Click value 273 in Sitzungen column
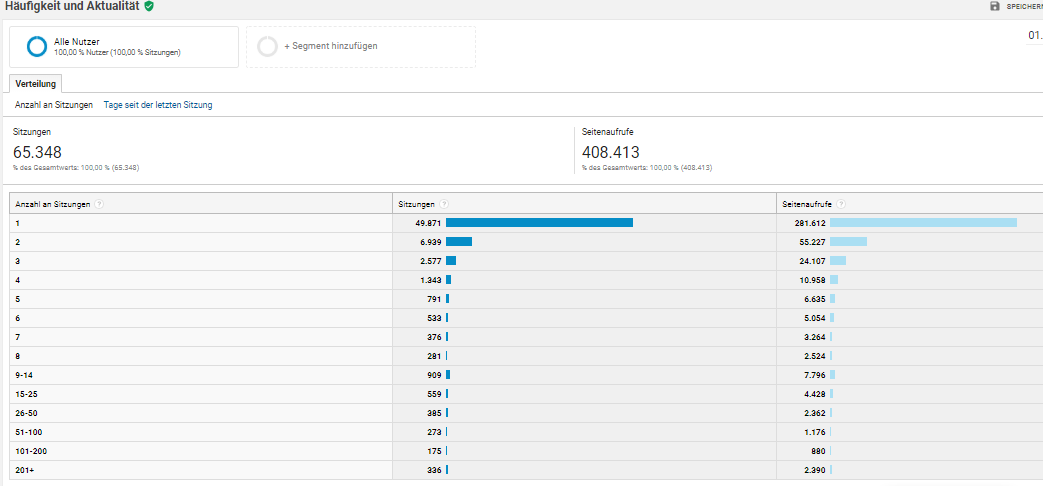The width and height of the screenshot is (1043, 486). pyautogui.click(x=434, y=432)
